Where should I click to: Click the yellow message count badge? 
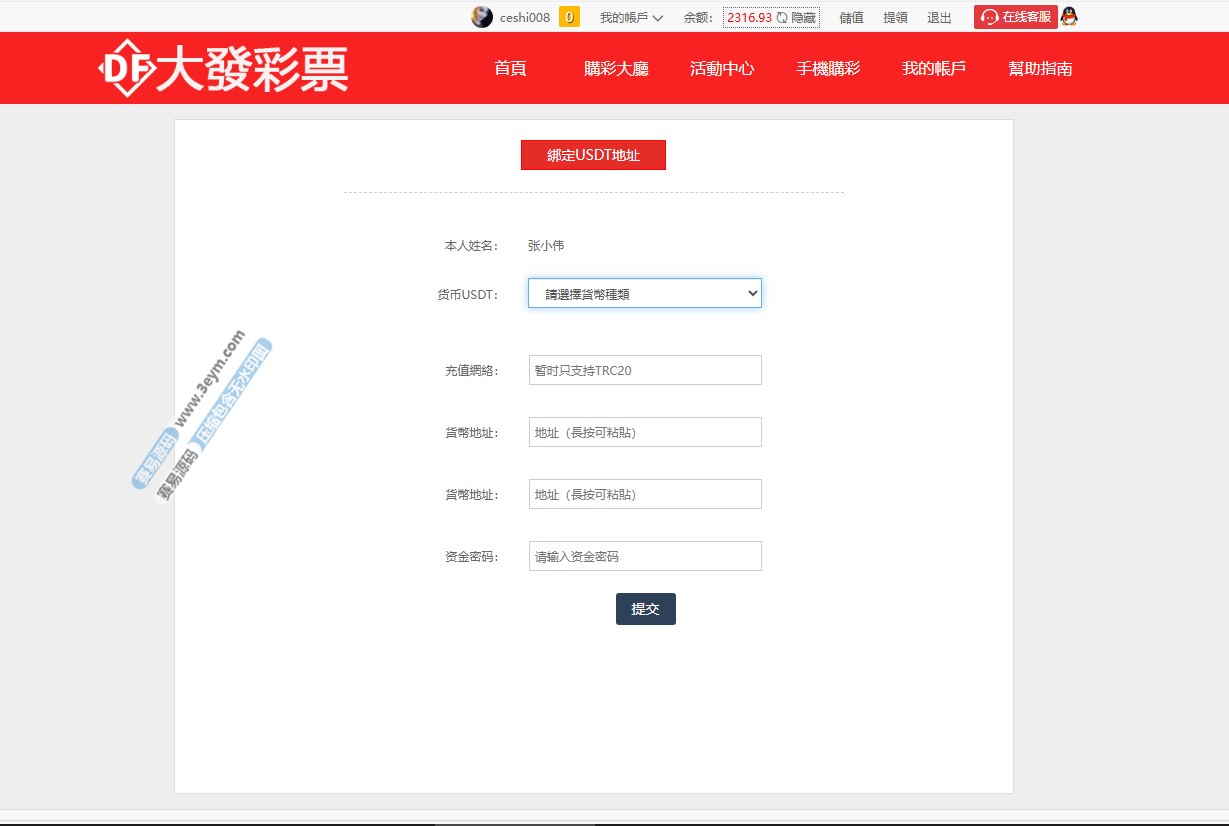[569, 17]
